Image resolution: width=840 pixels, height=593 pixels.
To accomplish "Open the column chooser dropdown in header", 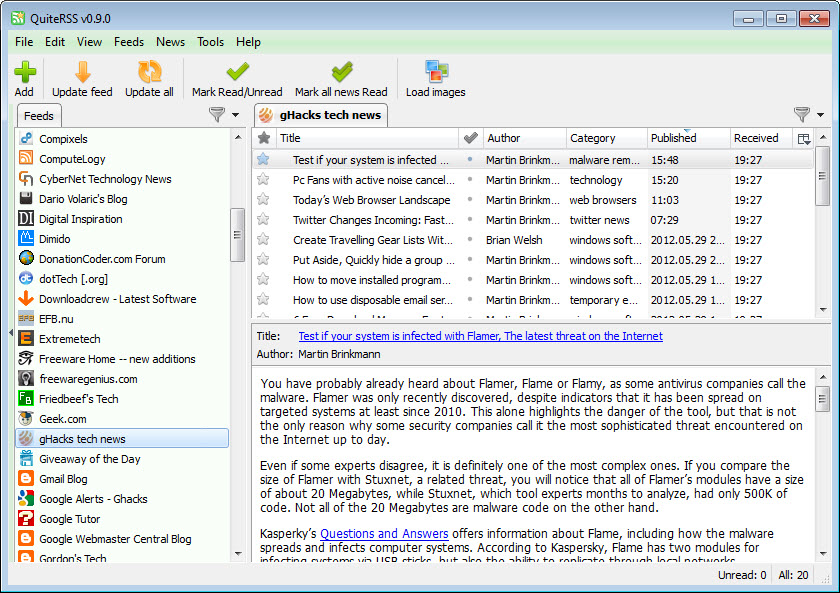I will [804, 139].
